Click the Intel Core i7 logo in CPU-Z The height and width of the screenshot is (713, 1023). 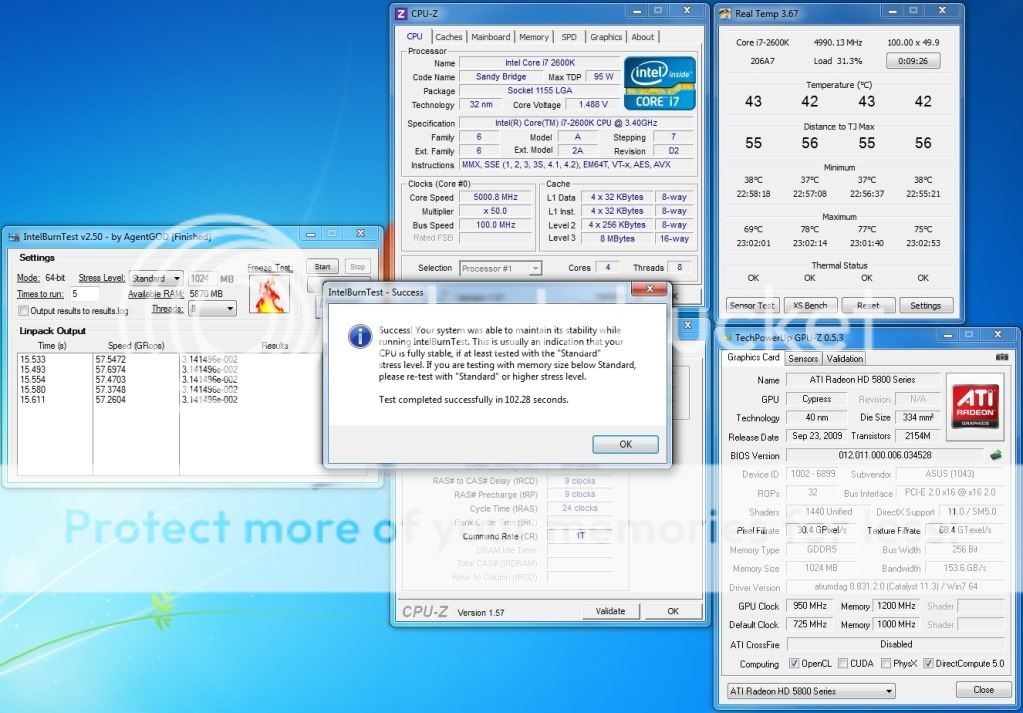click(x=658, y=81)
